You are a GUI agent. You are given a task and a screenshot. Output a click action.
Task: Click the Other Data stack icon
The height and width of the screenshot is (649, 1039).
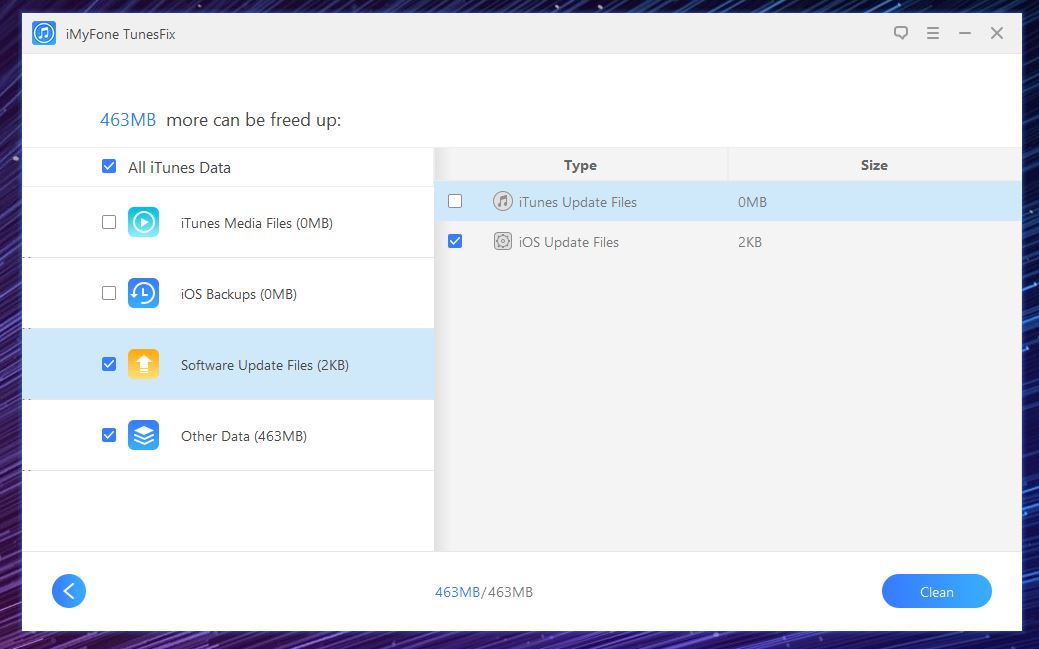143,435
